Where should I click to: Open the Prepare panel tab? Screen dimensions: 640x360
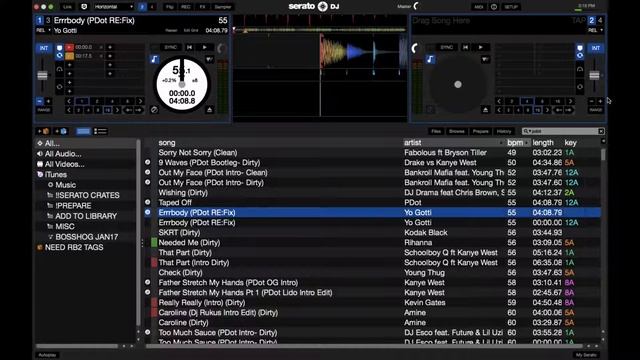pyautogui.click(x=480, y=131)
